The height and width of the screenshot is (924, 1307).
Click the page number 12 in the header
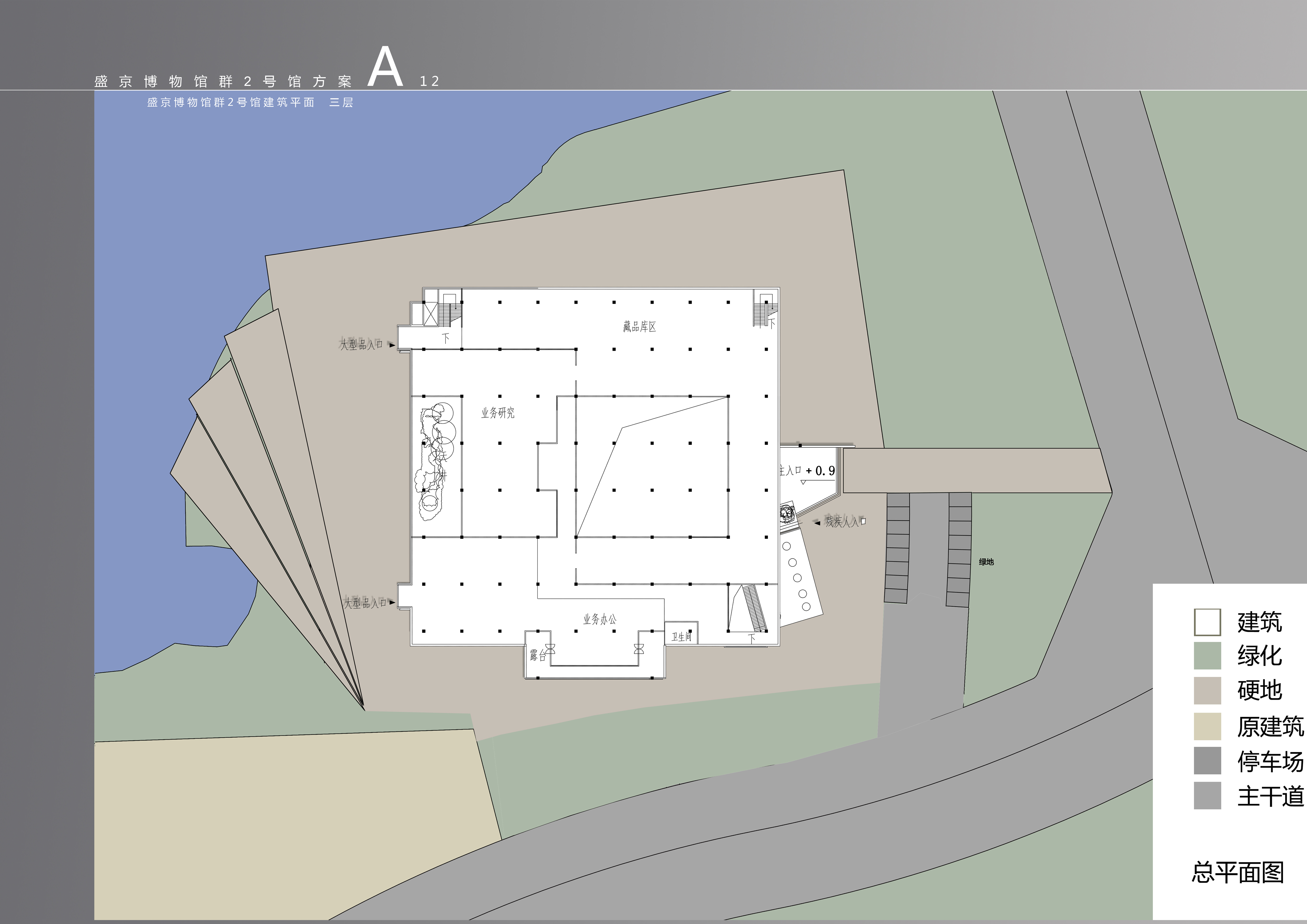429,81
